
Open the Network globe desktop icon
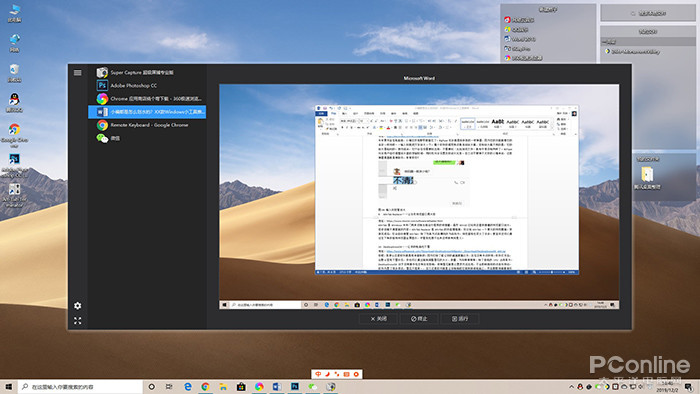tap(14, 43)
